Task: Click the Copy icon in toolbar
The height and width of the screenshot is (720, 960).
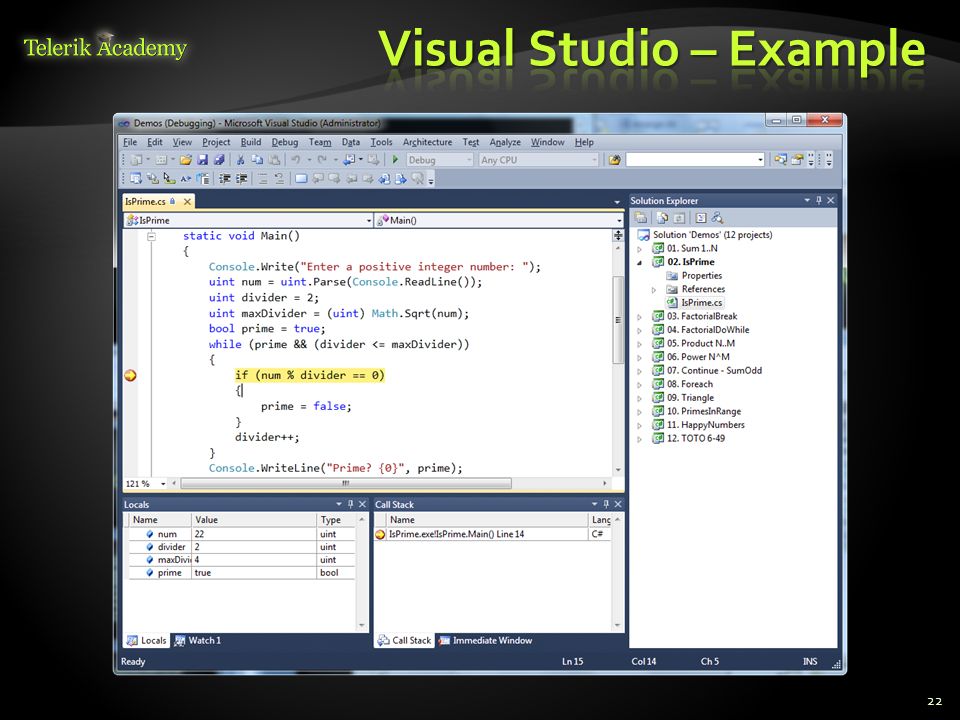Action: point(257,160)
